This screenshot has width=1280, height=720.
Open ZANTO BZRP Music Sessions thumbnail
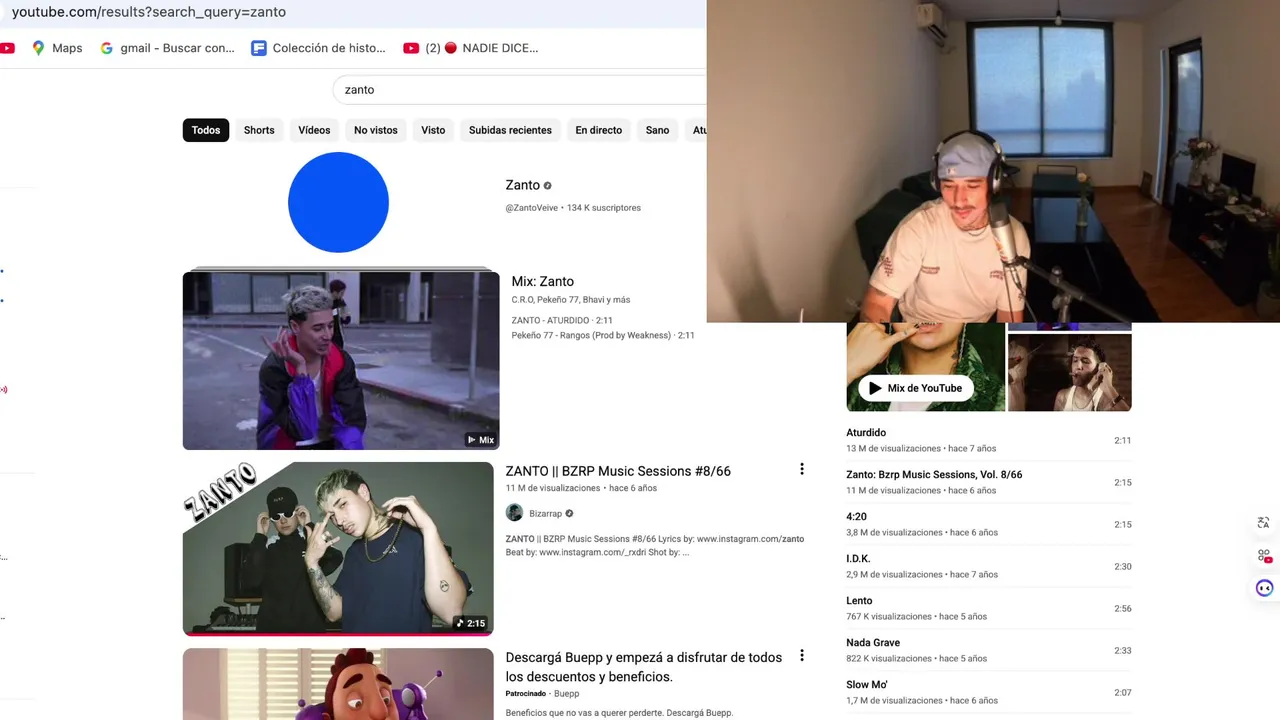338,548
